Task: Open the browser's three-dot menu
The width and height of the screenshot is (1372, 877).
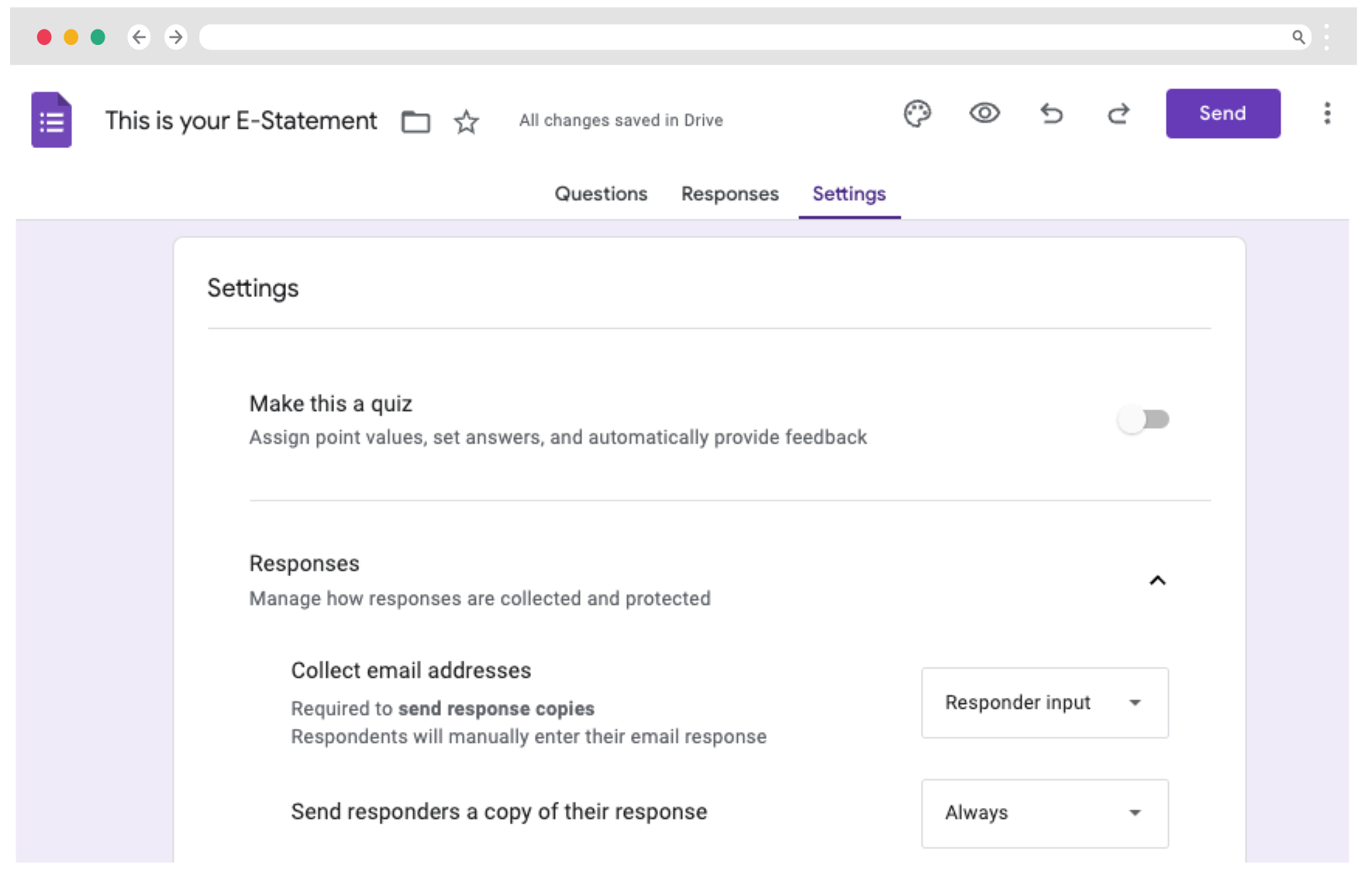Action: tap(1327, 36)
